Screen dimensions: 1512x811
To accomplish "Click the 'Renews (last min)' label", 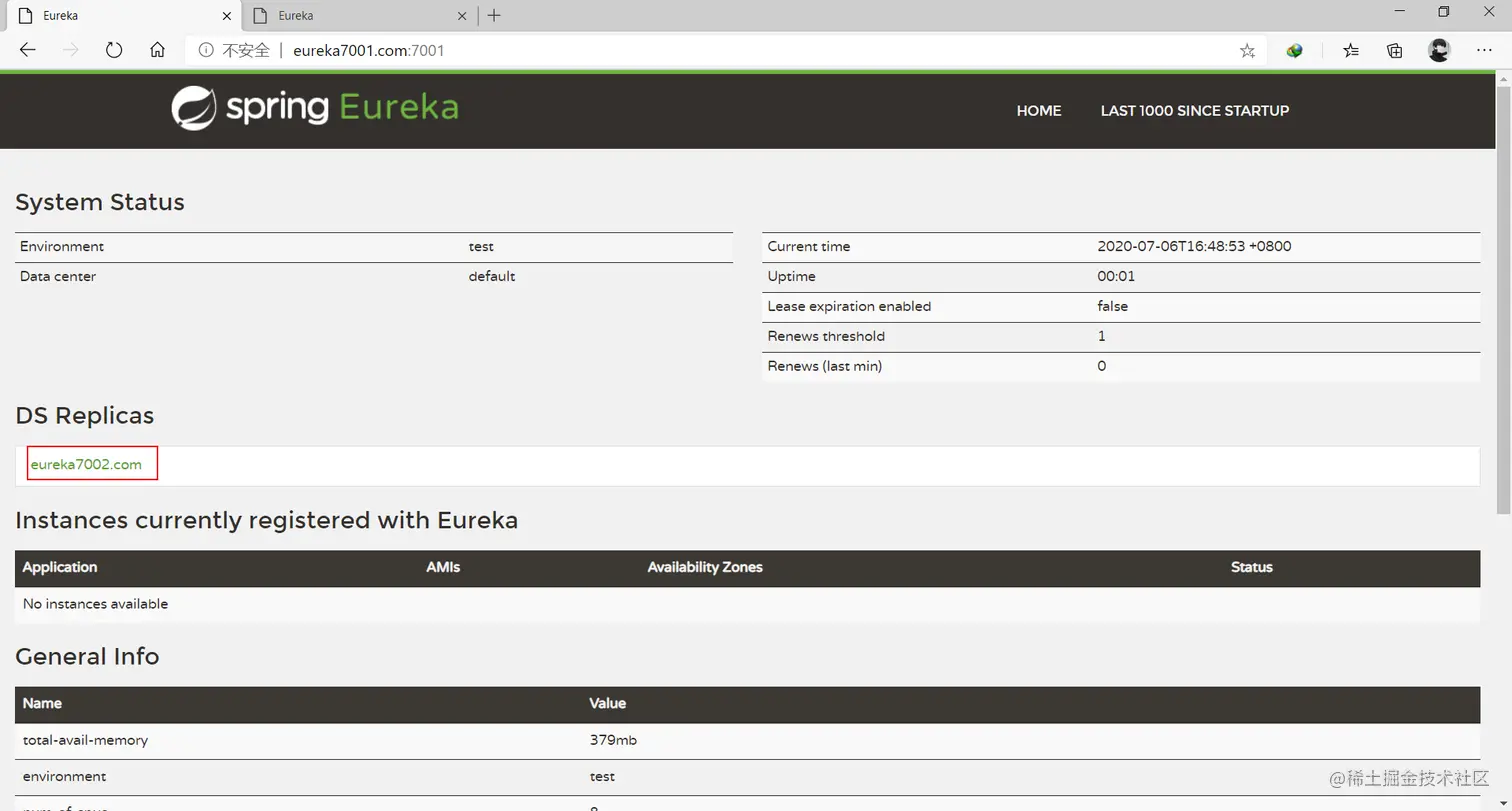I will [x=825, y=366].
